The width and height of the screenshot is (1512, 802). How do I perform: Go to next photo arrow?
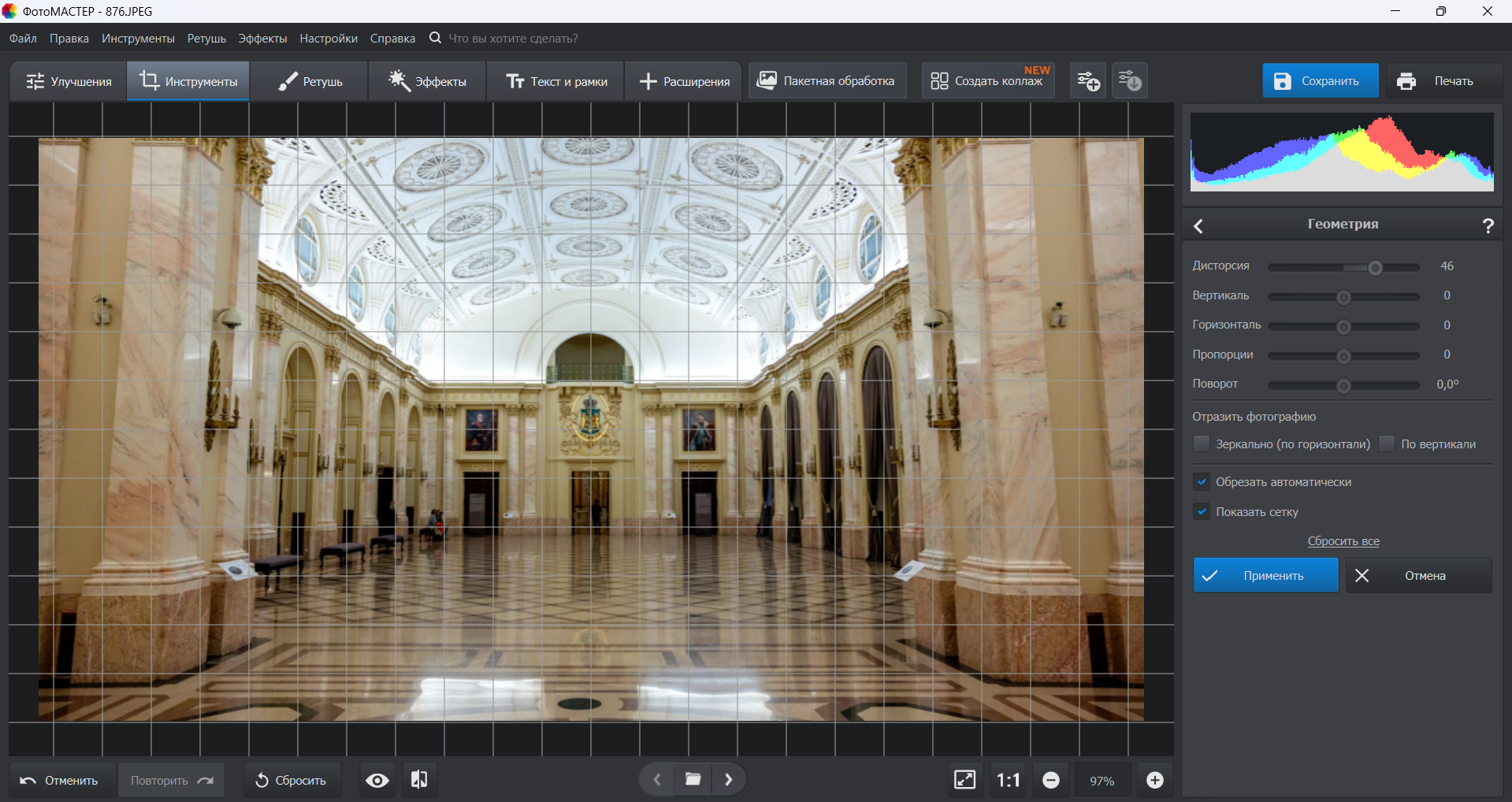click(729, 779)
